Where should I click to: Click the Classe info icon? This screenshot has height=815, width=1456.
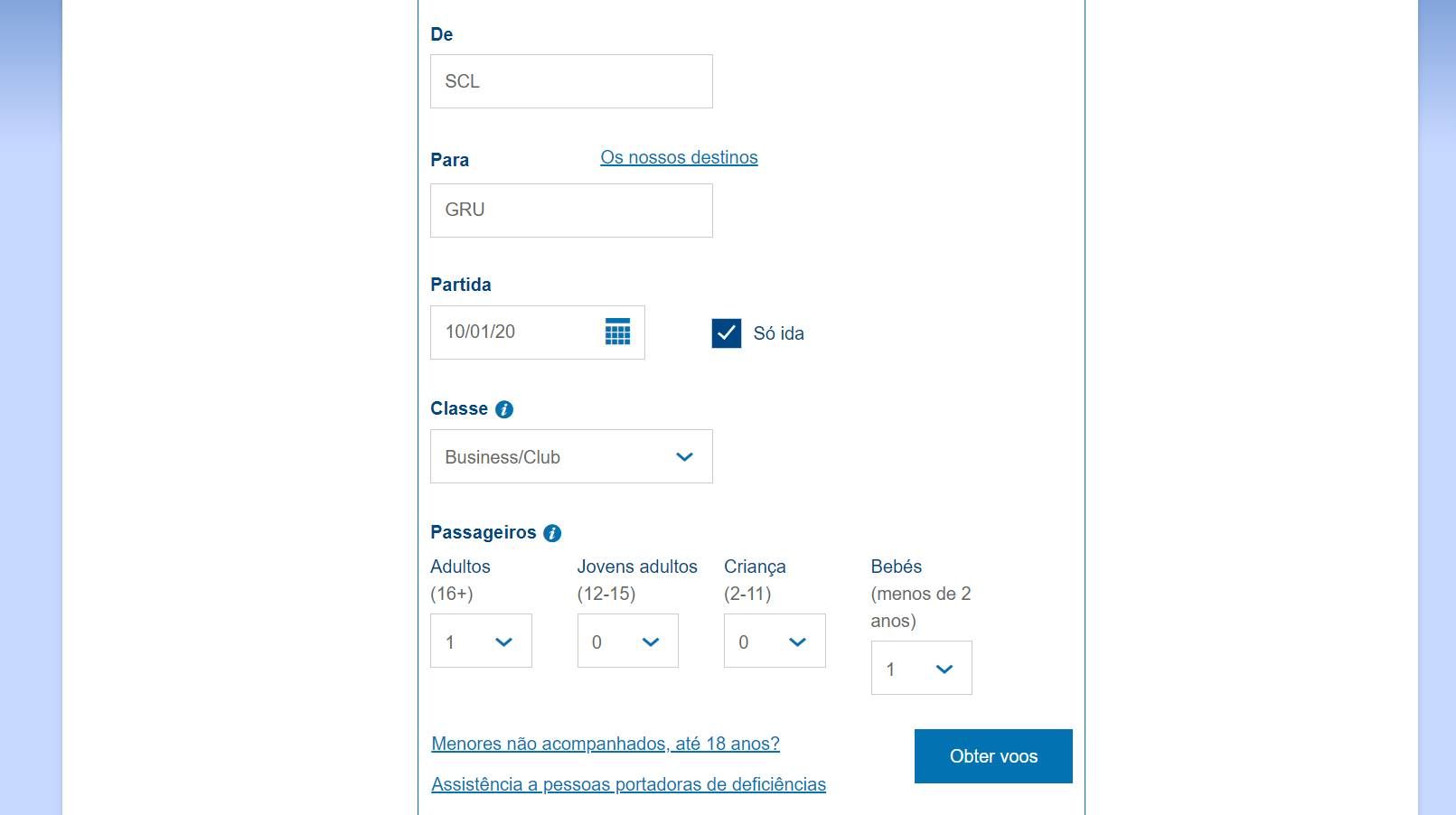coord(504,409)
